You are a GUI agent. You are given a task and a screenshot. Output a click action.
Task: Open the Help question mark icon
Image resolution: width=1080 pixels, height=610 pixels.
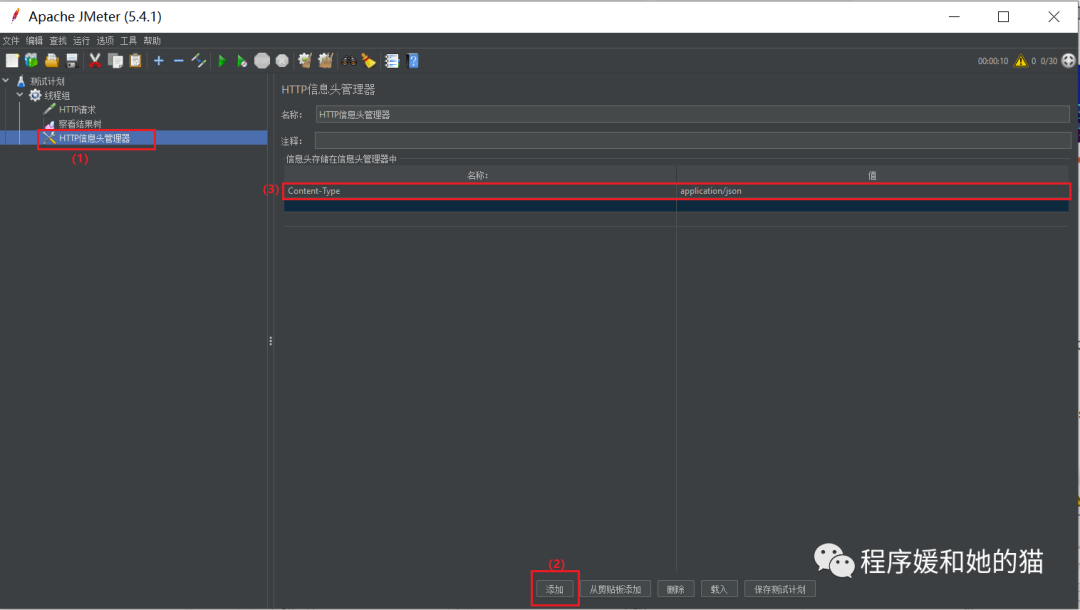coord(413,61)
